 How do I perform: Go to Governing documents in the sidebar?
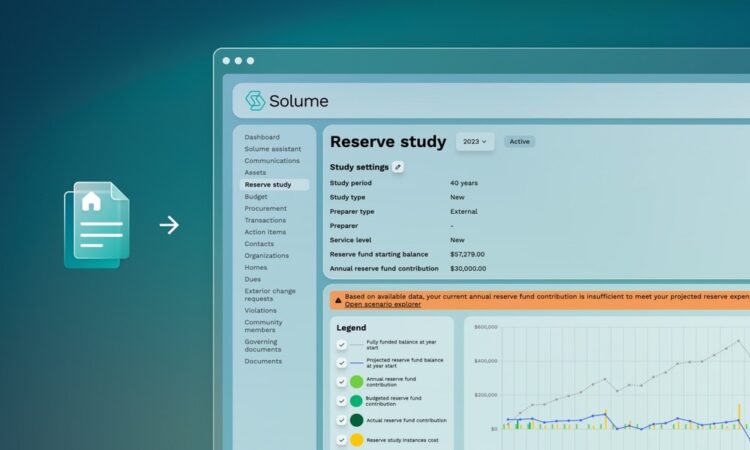click(x=263, y=345)
